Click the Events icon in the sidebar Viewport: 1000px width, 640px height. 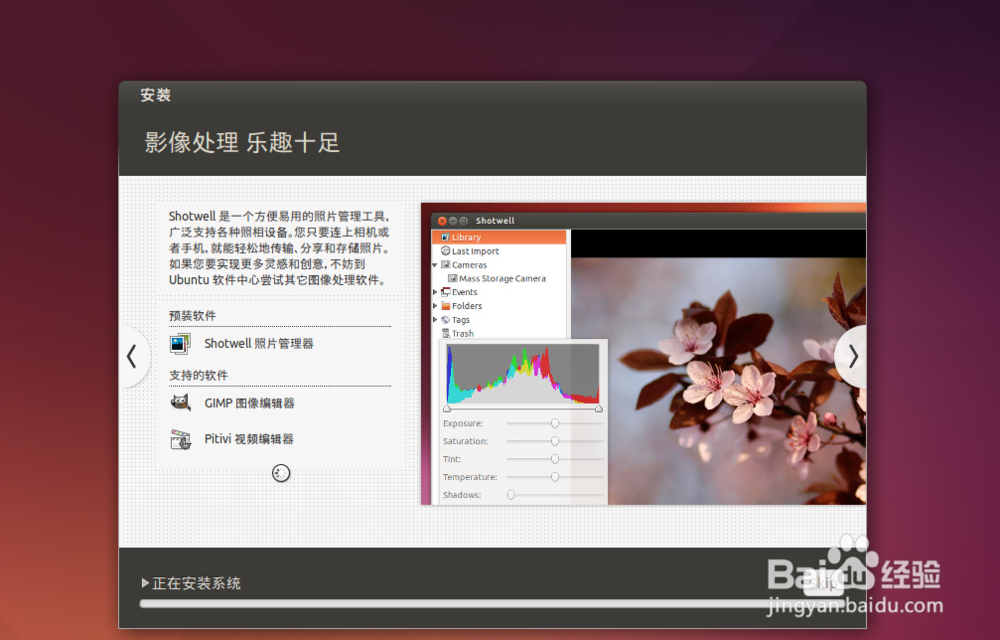pyautogui.click(x=447, y=292)
